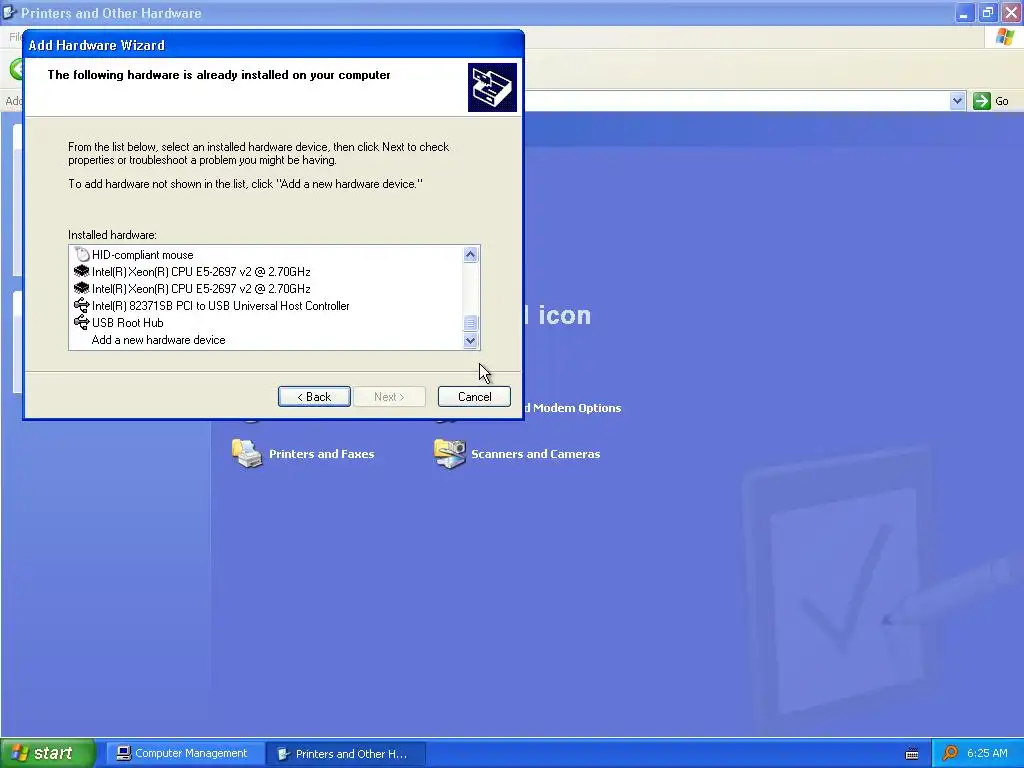Open the Start menu
This screenshot has width=1024, height=768.
point(48,753)
